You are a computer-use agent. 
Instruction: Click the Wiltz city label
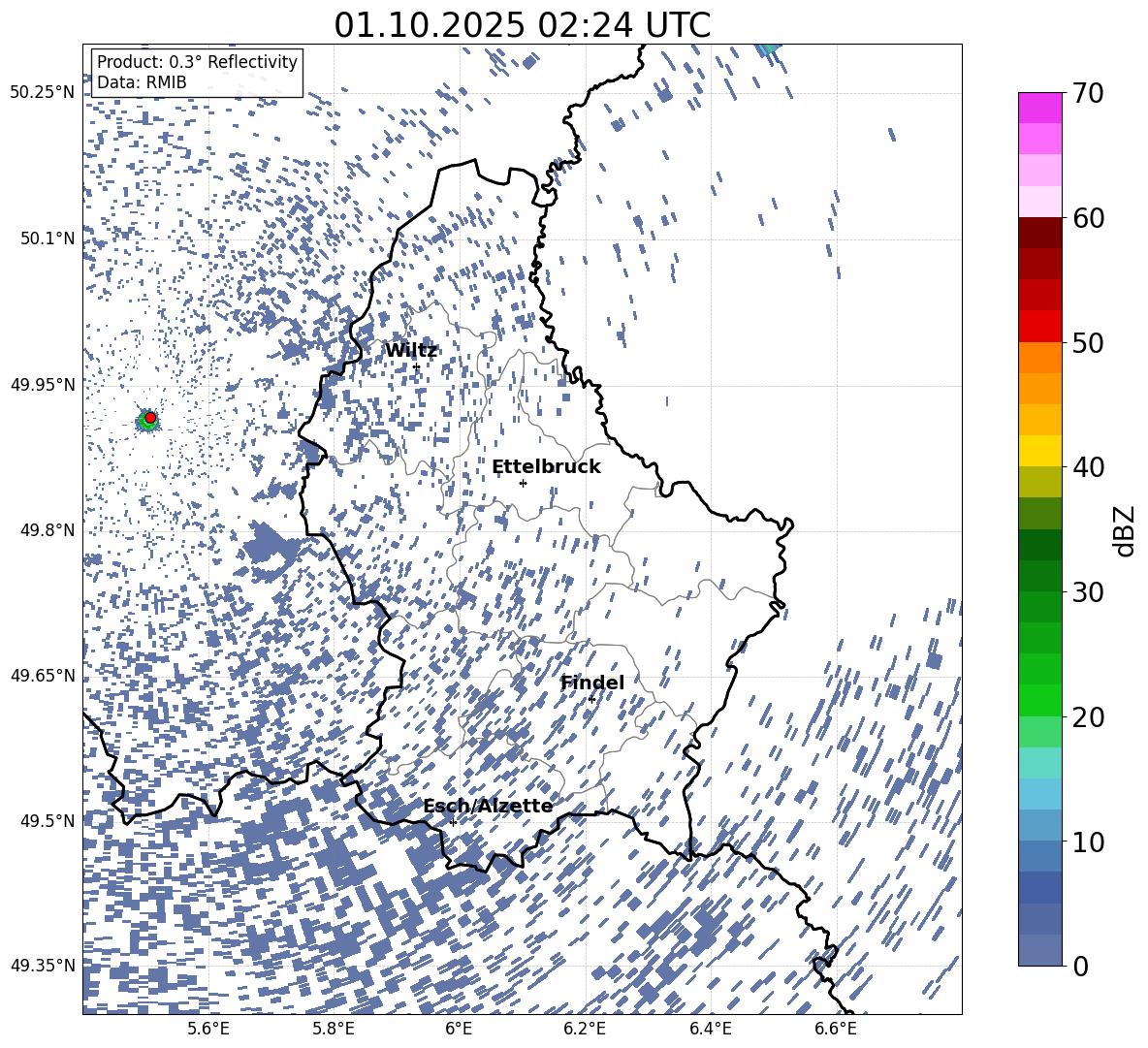tap(411, 351)
